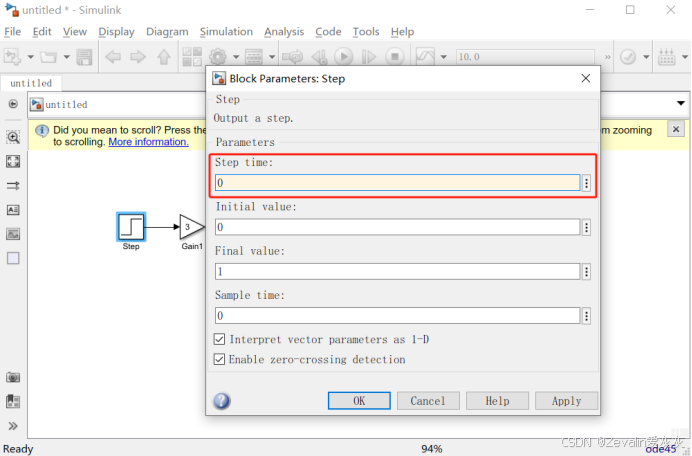Open the Edit menu

click(42, 32)
